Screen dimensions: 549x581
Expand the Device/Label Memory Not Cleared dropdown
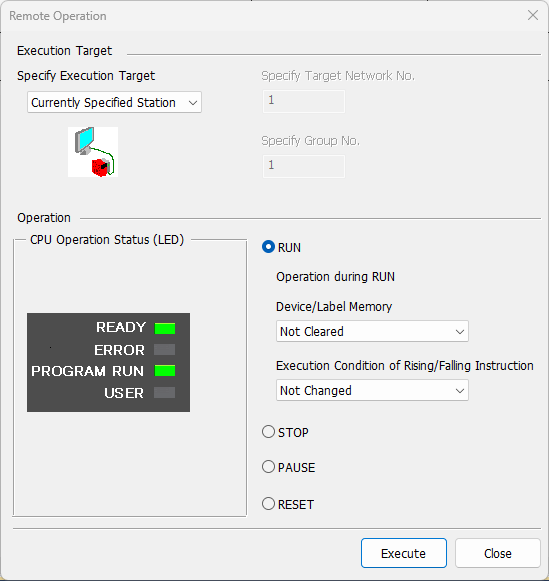(372, 331)
